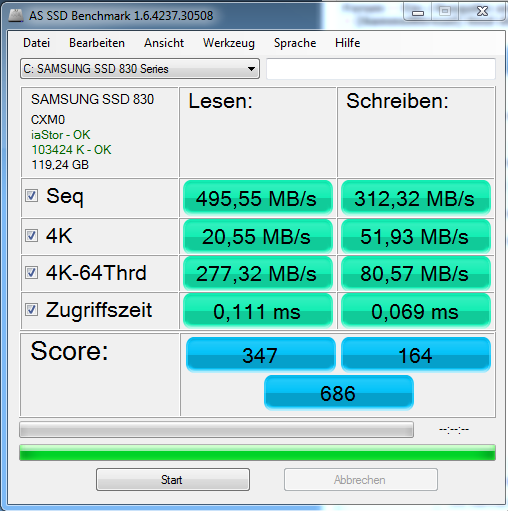
Task: Open the Datei menu
Action: (37, 43)
